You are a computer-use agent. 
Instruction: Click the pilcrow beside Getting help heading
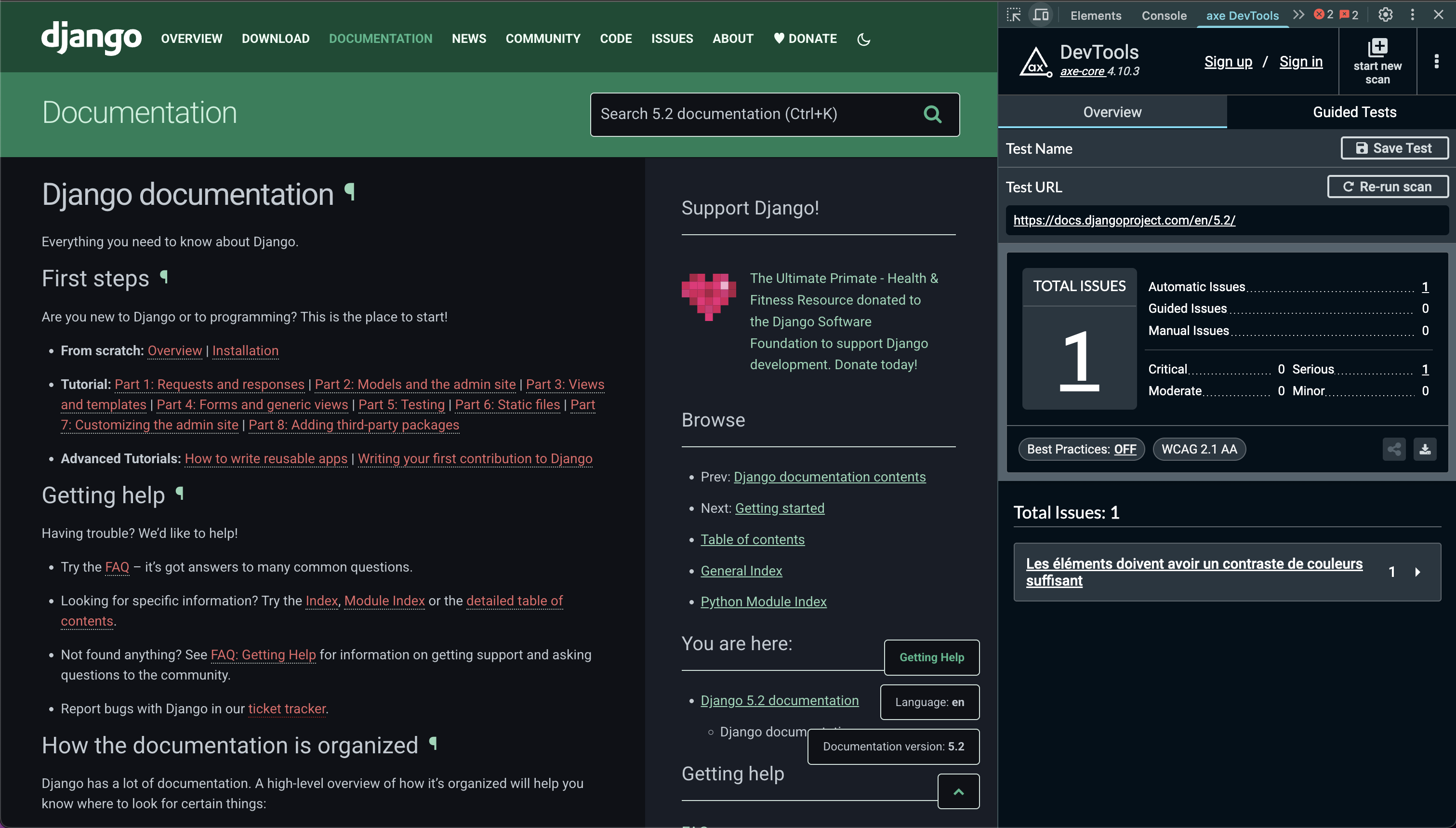180,493
